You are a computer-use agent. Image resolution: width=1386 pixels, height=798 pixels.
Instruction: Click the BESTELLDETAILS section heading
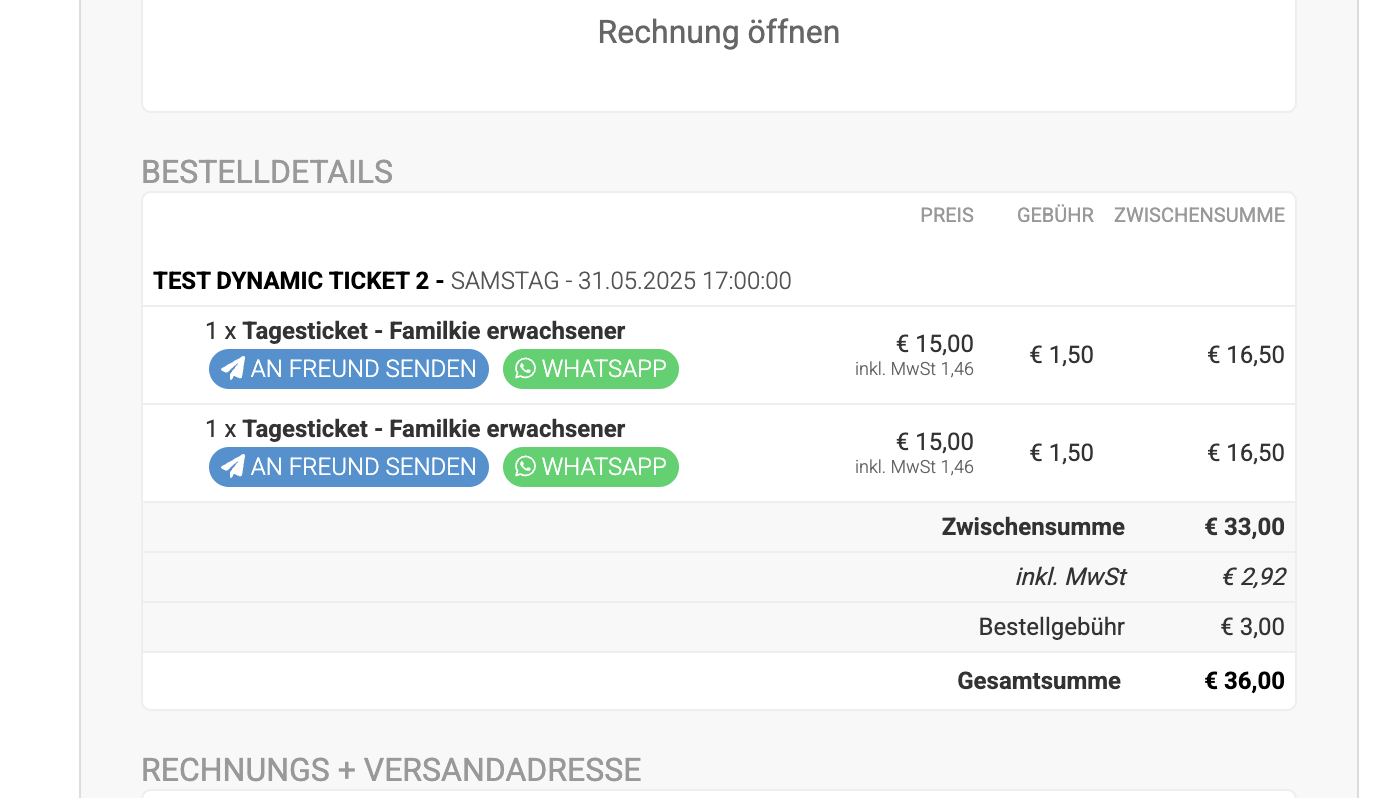point(267,172)
